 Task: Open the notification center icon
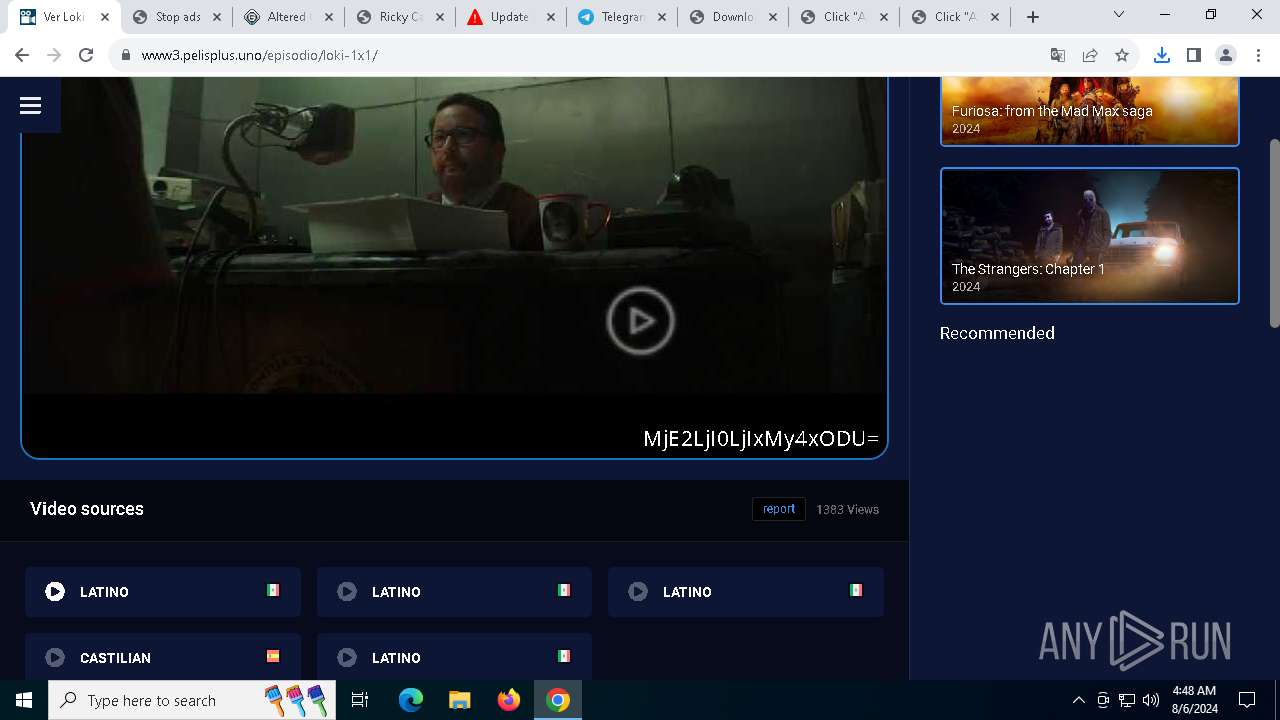click(1247, 700)
